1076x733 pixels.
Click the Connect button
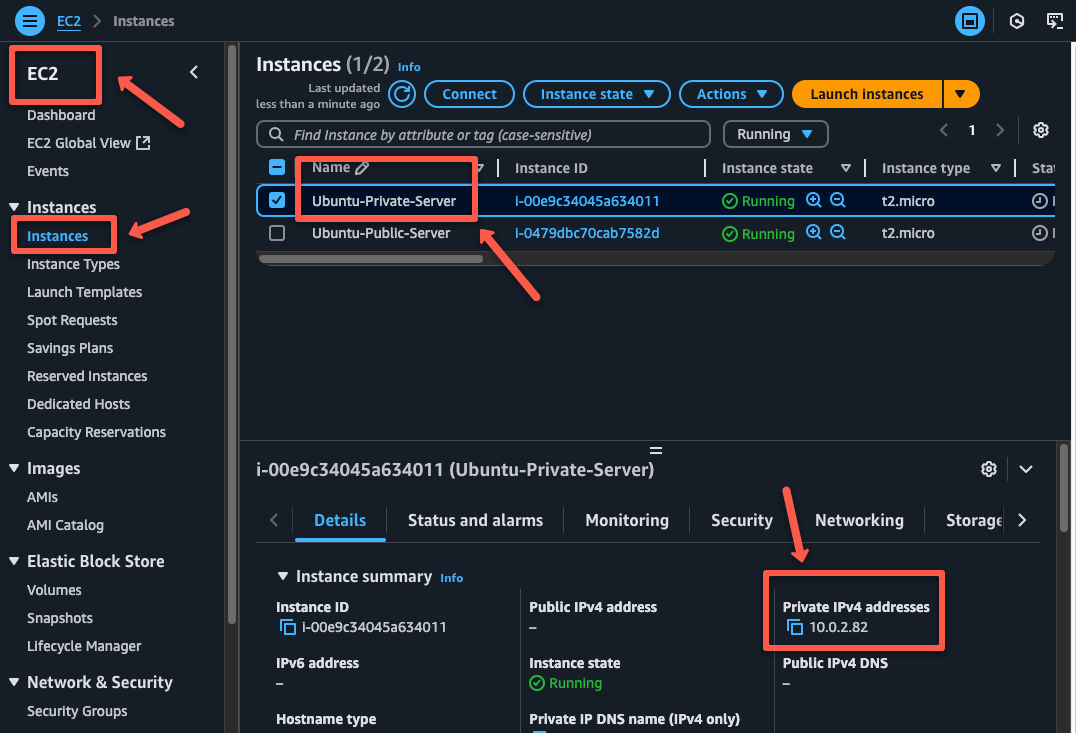point(469,94)
